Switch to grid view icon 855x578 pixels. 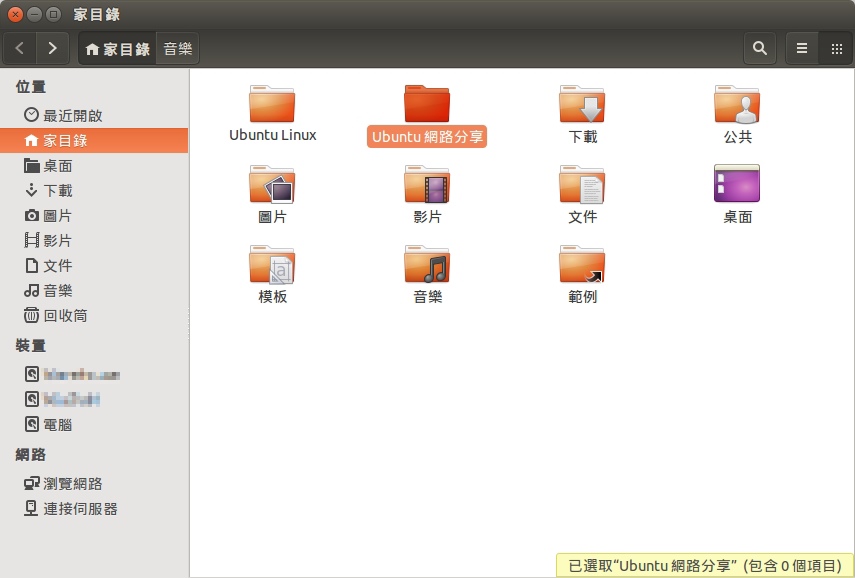pyautogui.click(x=836, y=49)
